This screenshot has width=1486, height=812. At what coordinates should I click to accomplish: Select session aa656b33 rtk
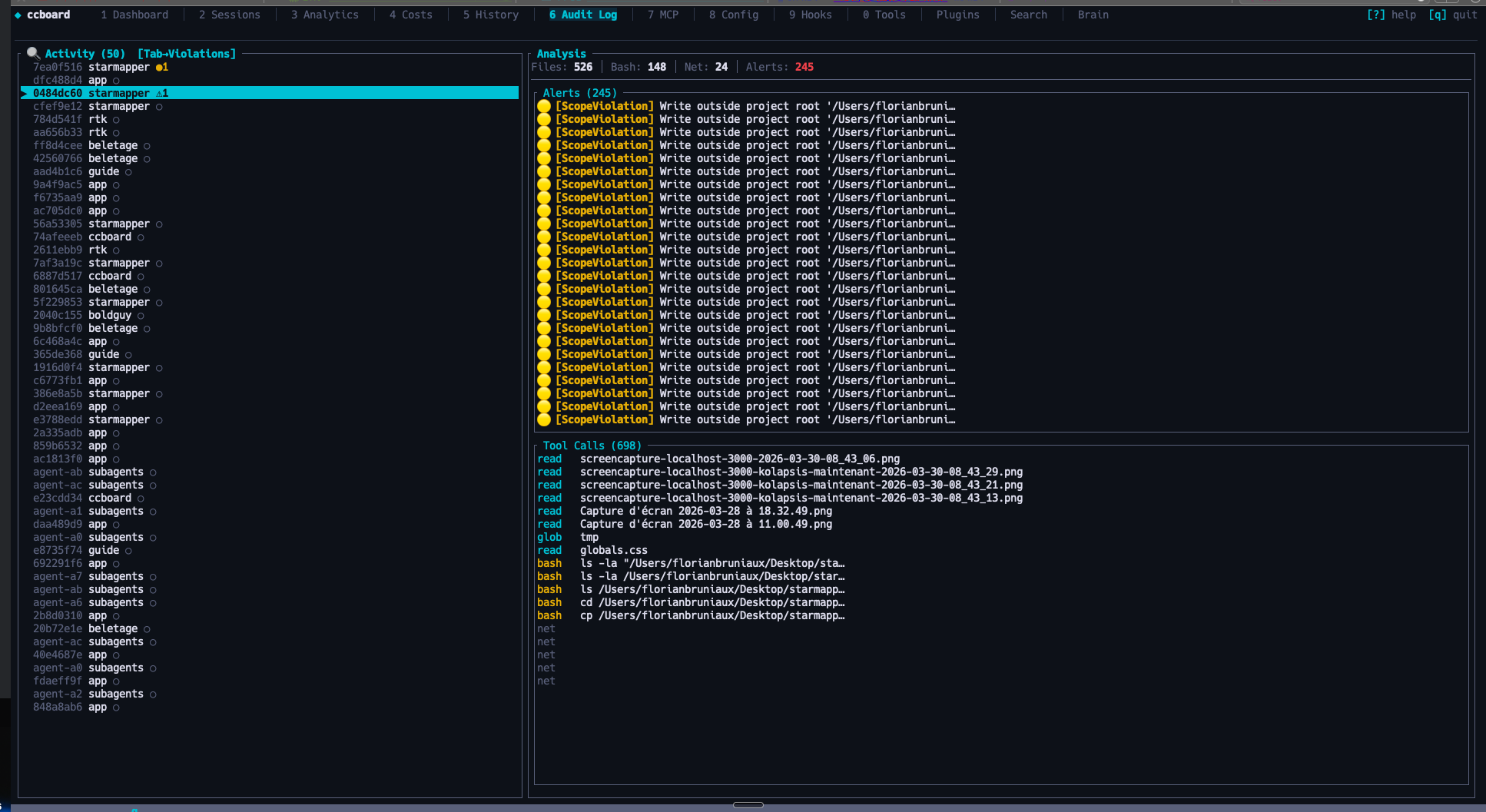[270, 132]
